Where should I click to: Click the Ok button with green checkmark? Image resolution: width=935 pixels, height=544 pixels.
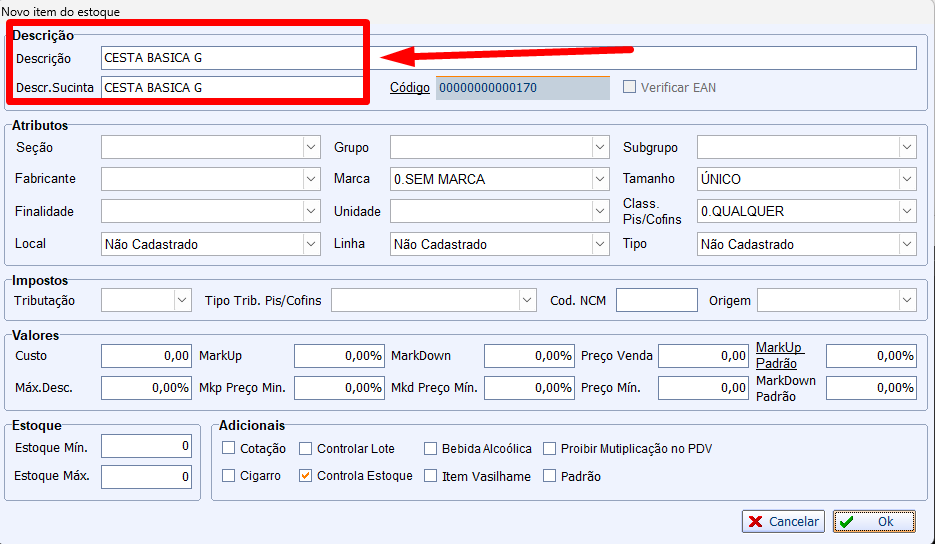click(874, 521)
